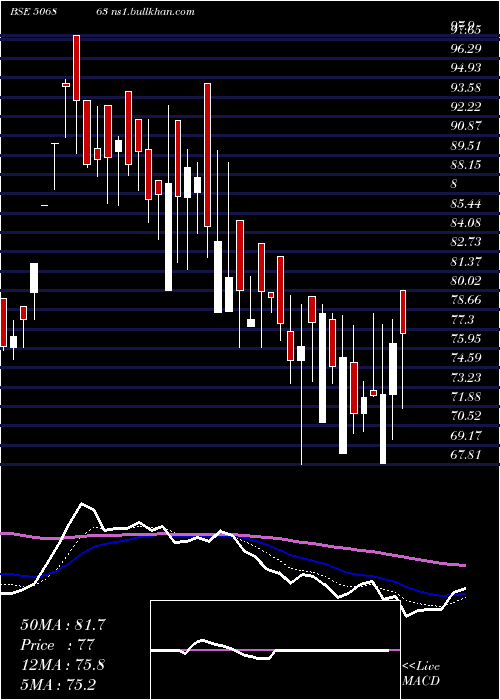Open the MACD inset chart box
The height and width of the screenshot is (700, 500).
pos(275,650)
